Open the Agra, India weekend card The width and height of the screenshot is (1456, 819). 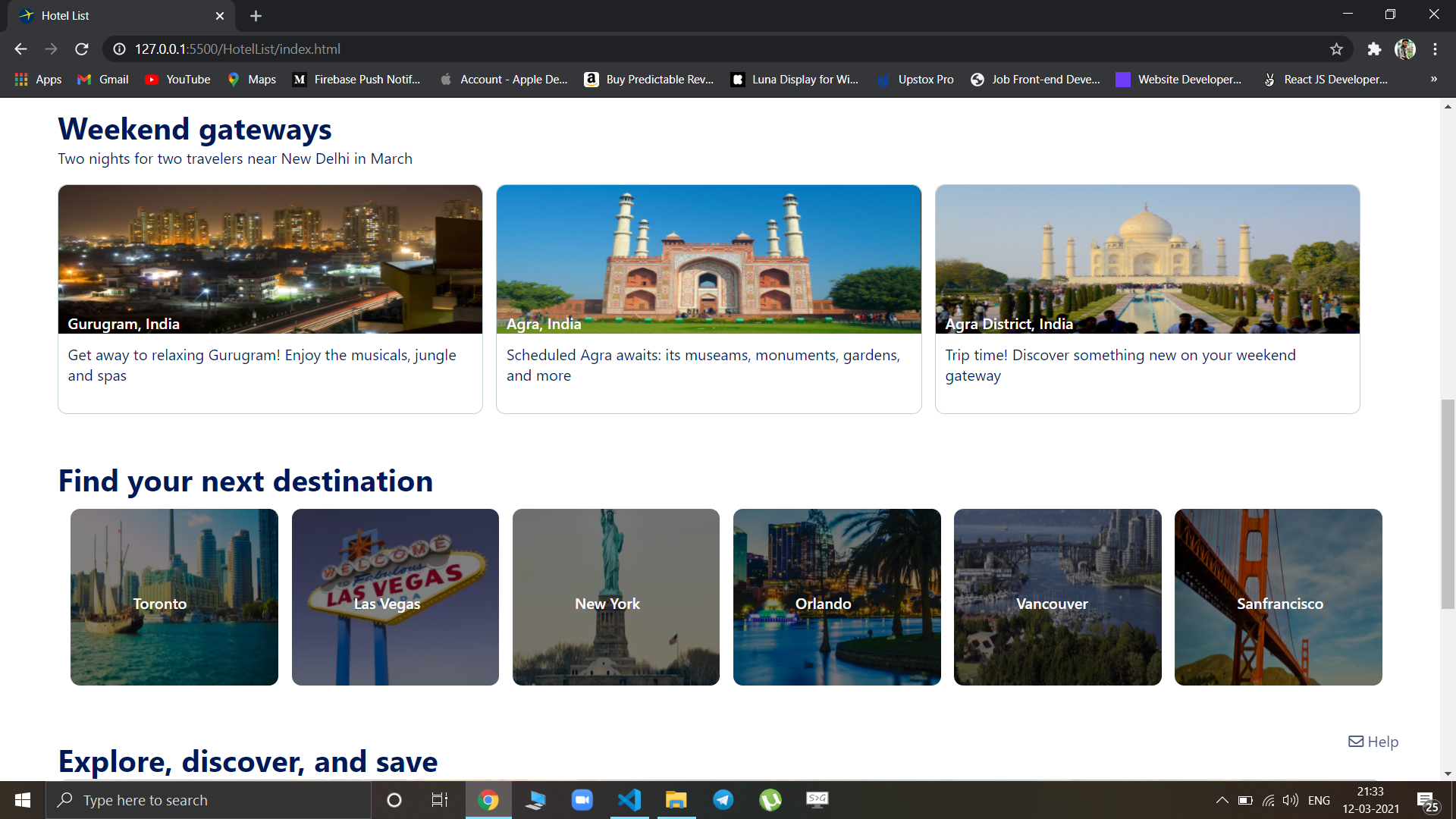click(x=708, y=298)
